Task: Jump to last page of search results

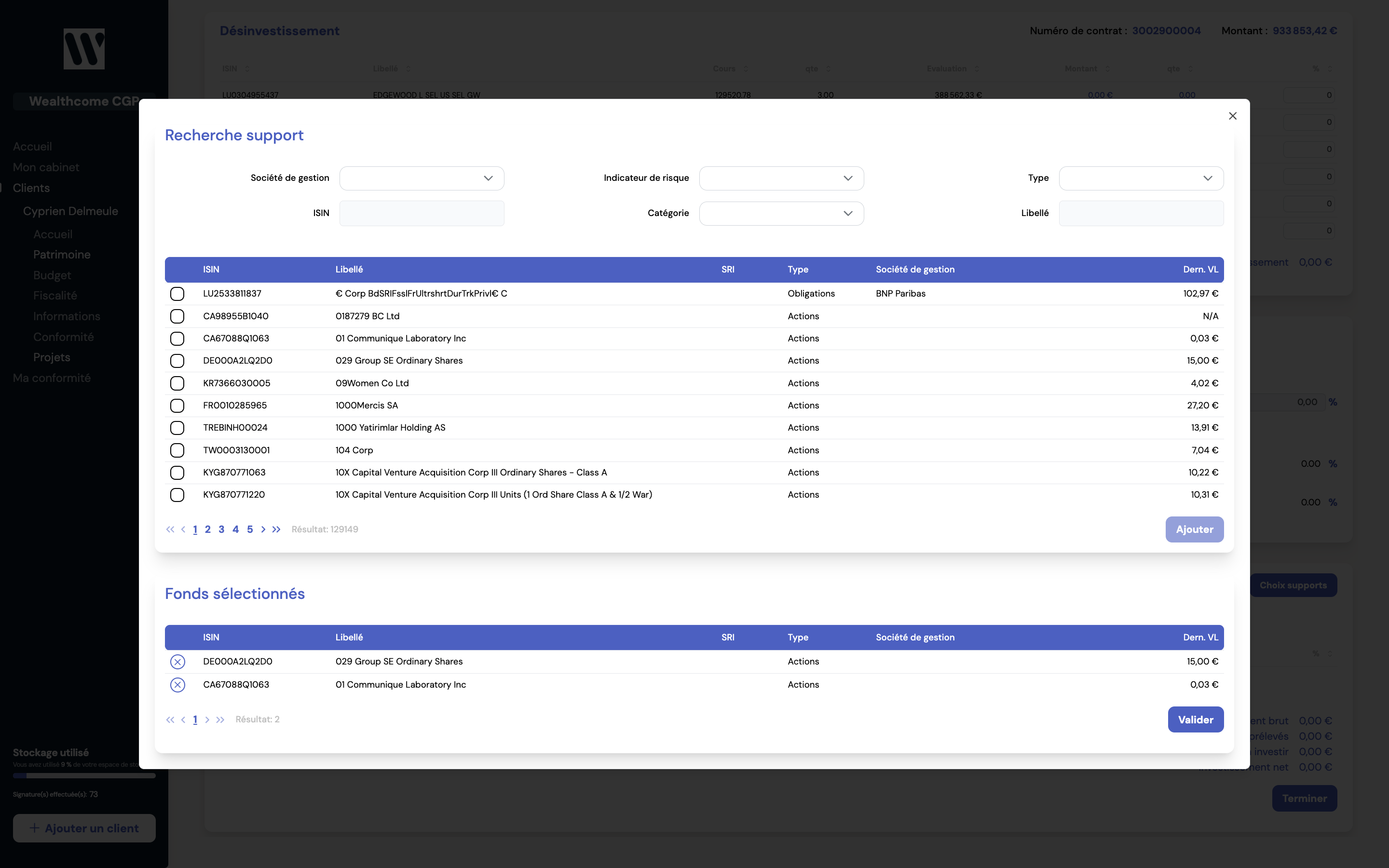Action: point(276,529)
